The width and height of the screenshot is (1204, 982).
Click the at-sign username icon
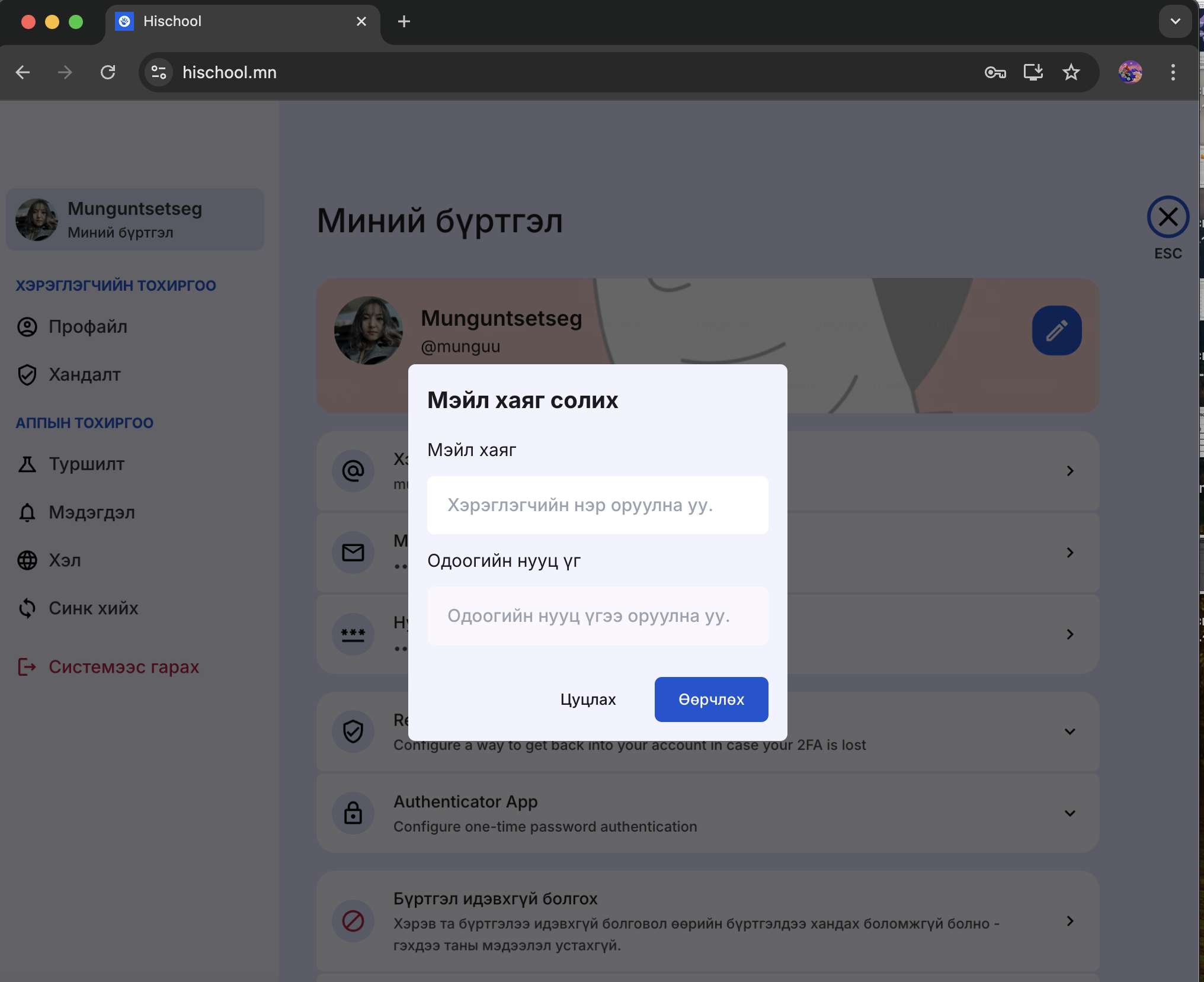point(353,471)
